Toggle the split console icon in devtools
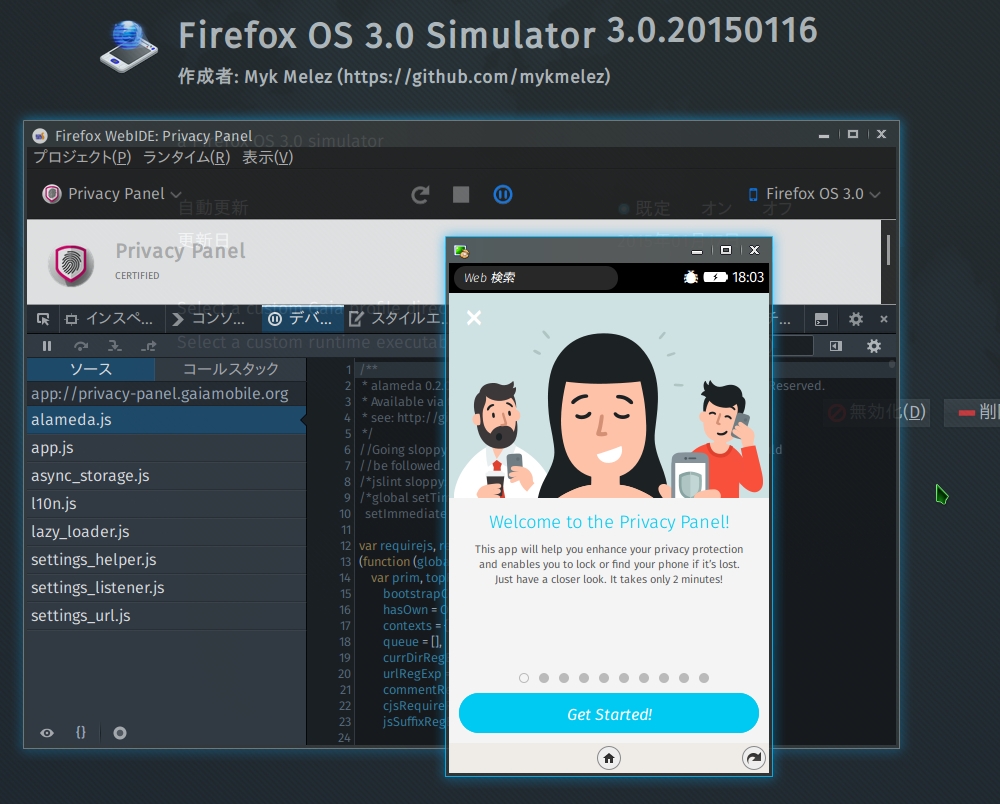 click(821, 319)
